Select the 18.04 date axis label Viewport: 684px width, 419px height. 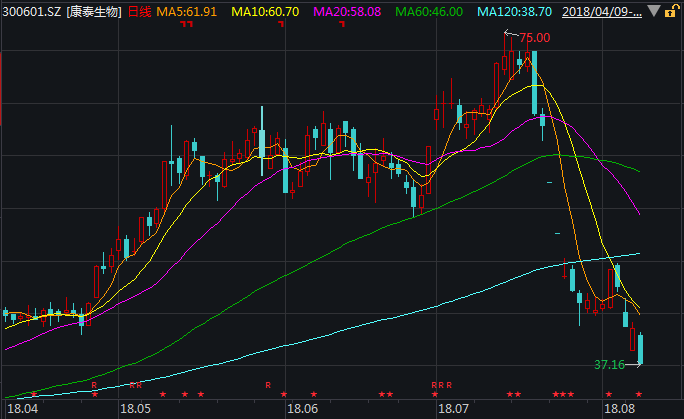pyautogui.click(x=23, y=409)
